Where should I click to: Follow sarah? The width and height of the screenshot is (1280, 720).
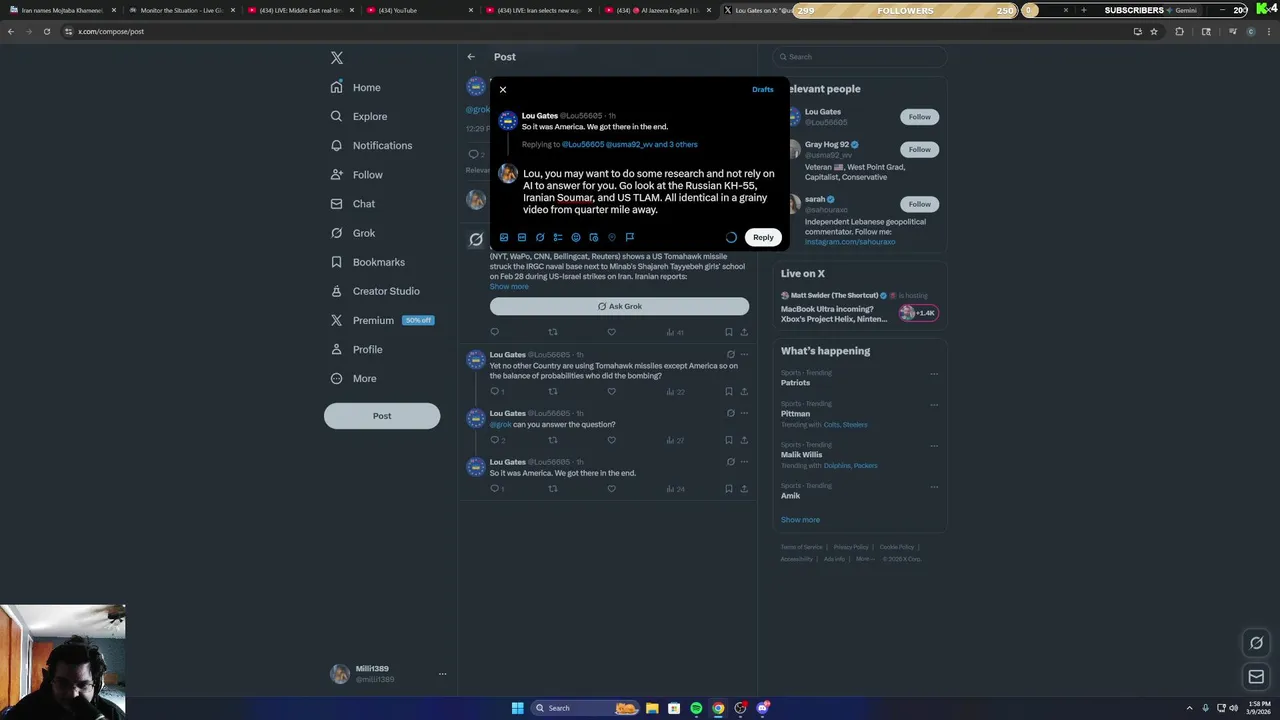pyautogui.click(x=919, y=204)
